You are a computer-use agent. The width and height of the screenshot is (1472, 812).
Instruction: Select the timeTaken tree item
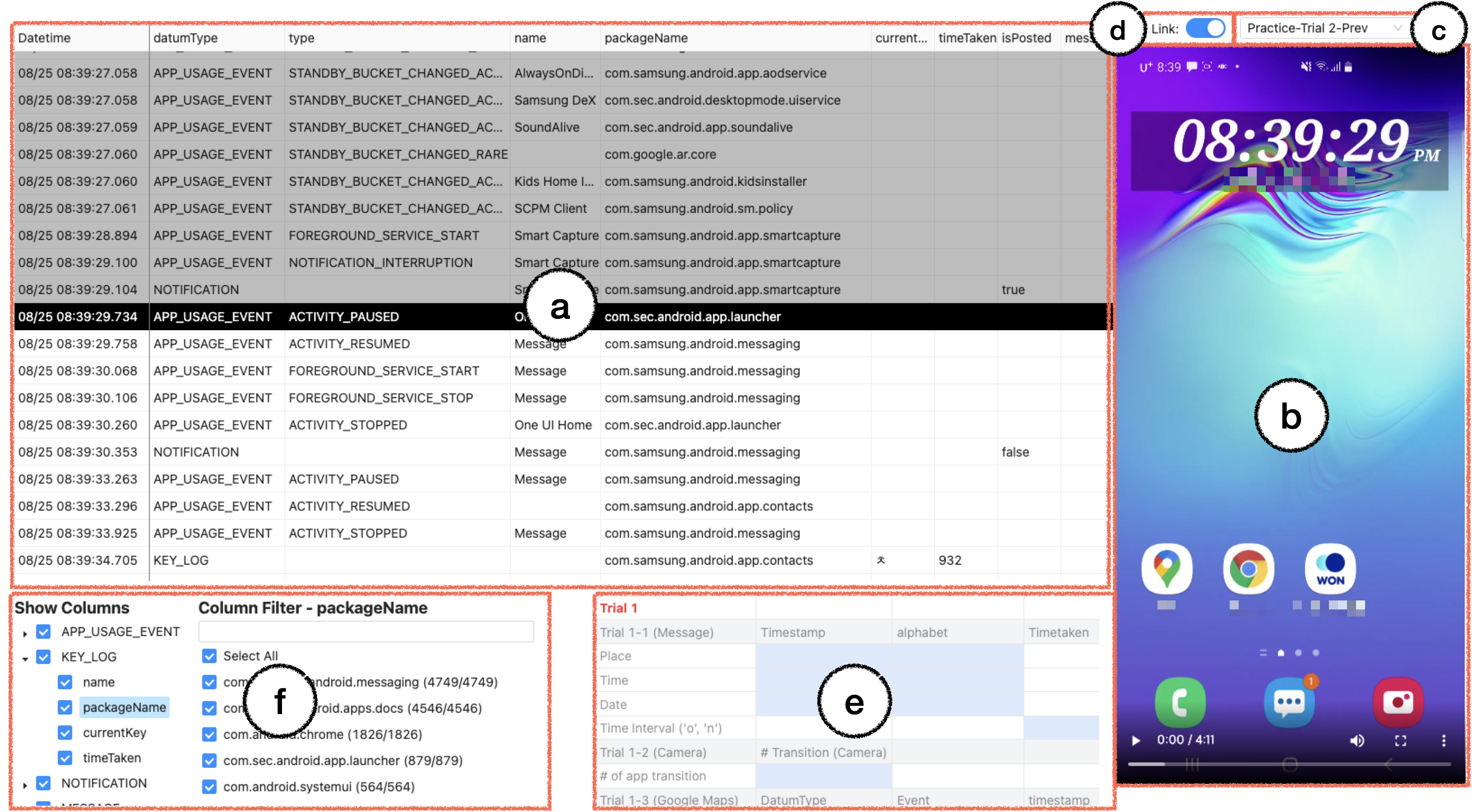point(111,758)
